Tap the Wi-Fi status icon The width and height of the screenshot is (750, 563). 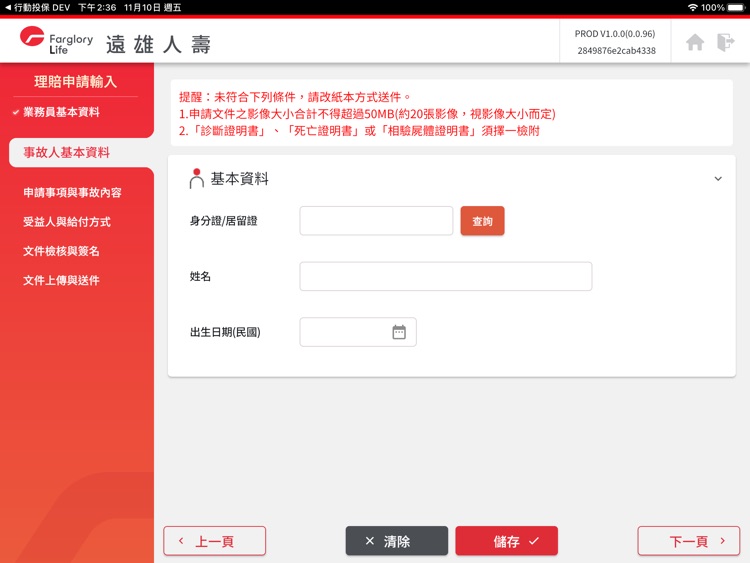[x=693, y=8]
